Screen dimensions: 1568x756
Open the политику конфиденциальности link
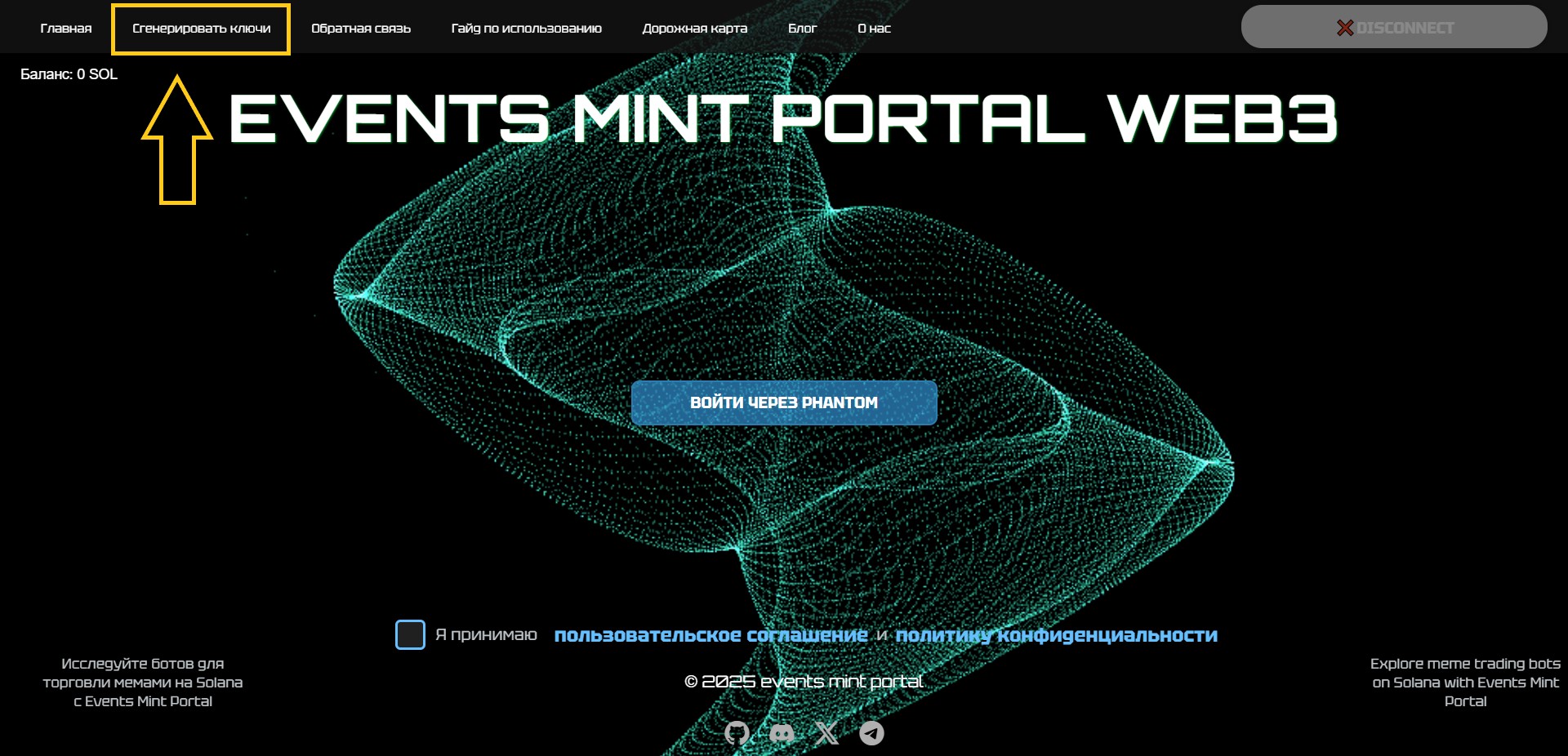(x=1056, y=635)
